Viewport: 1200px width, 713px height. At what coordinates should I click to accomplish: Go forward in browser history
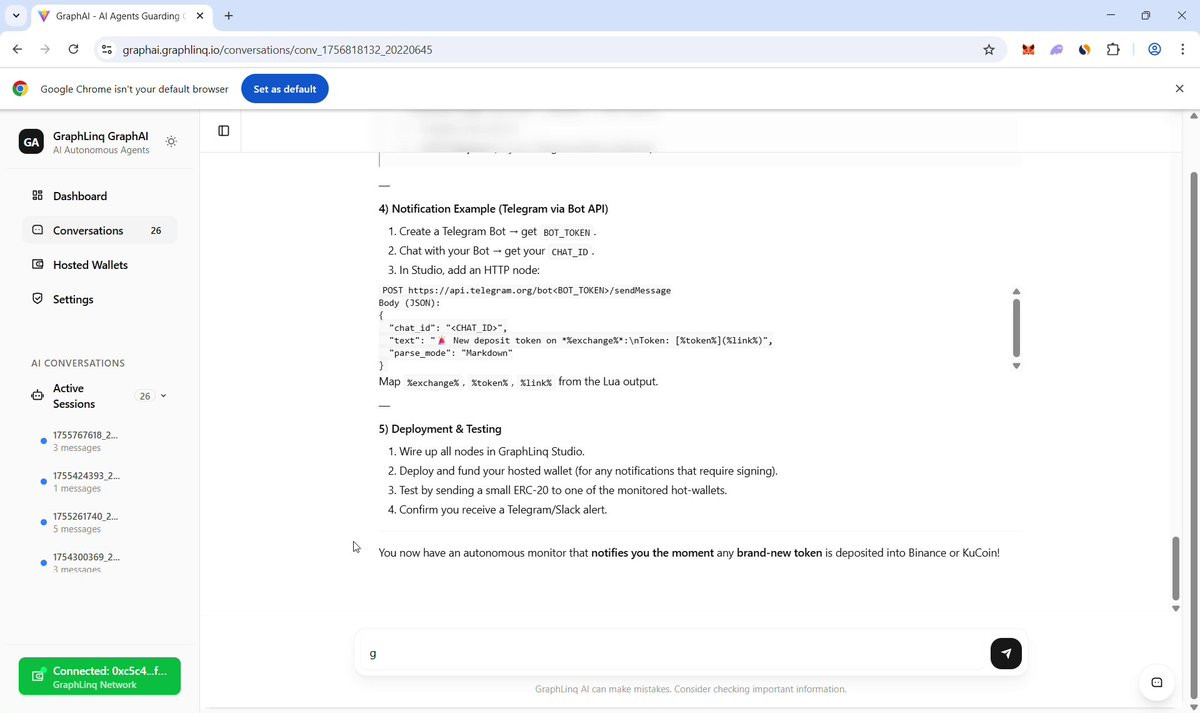click(x=45, y=49)
